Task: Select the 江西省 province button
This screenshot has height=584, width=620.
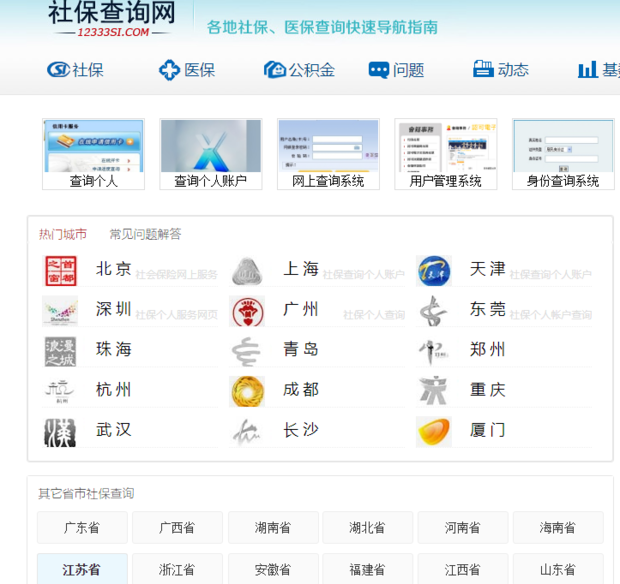Action: [463, 569]
